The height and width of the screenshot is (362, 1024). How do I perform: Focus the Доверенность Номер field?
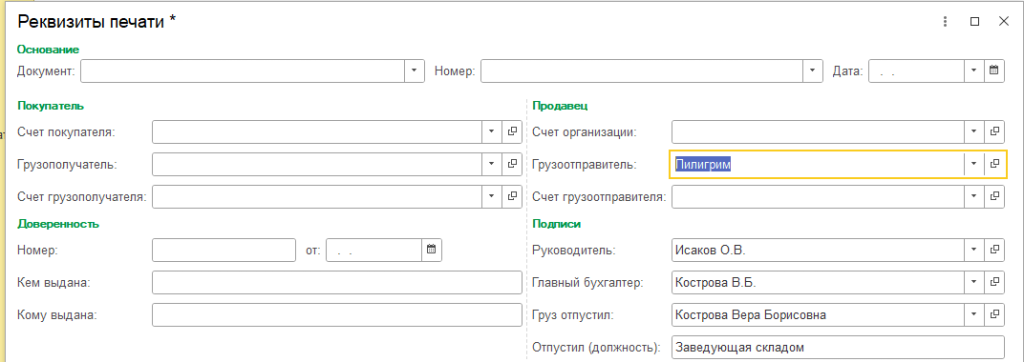pyautogui.click(x=224, y=249)
